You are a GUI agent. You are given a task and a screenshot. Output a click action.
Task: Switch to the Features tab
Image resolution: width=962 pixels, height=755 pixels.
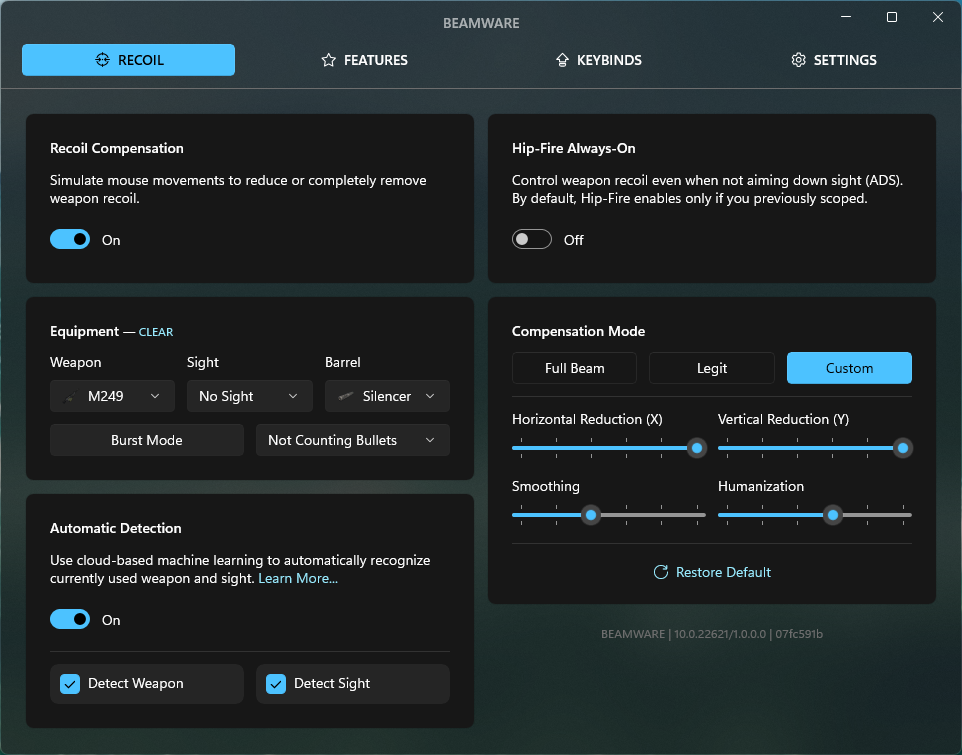pyautogui.click(x=364, y=60)
